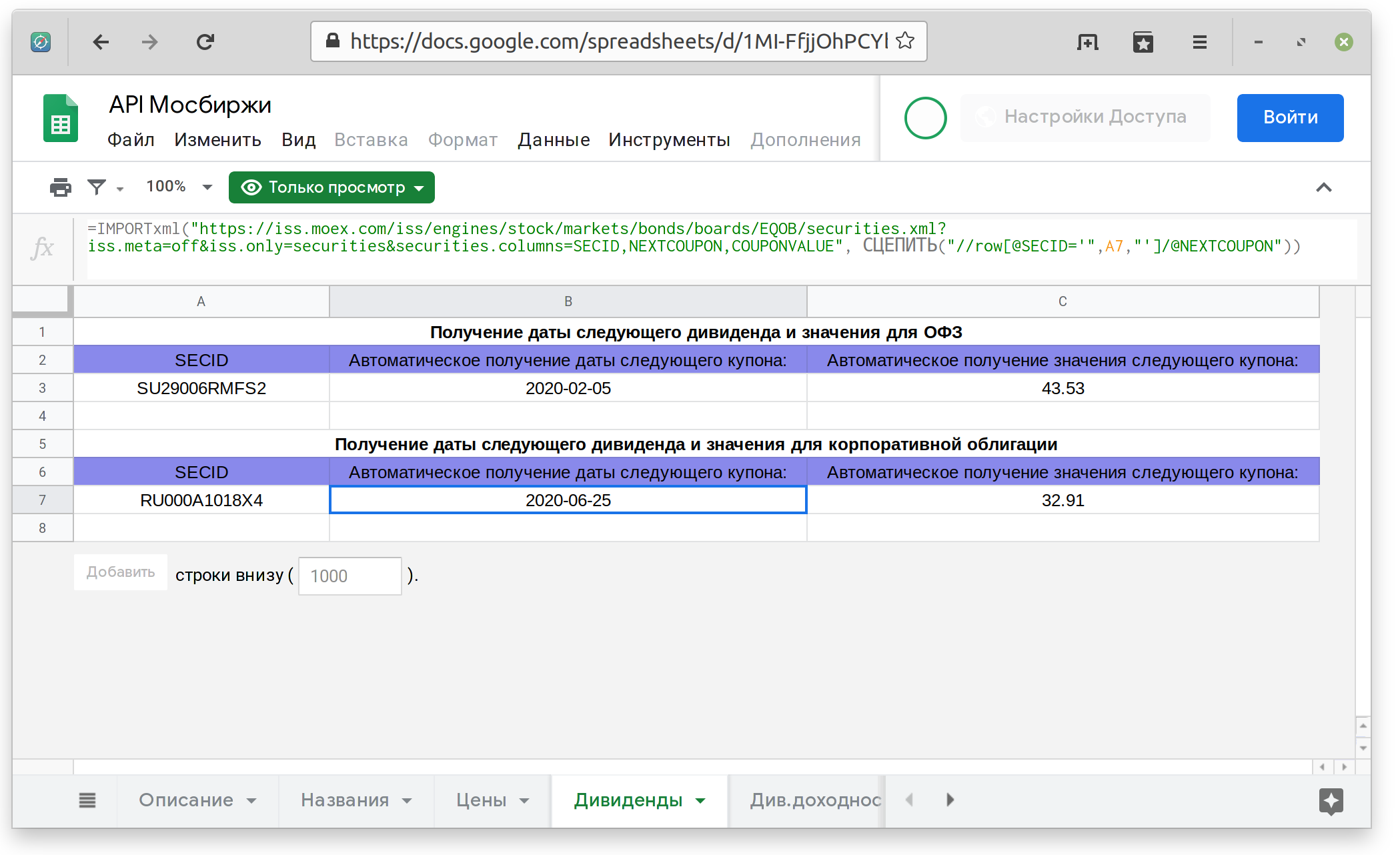Screen dimensions: 1400x855
Task: Open the Данные menu
Action: [x=553, y=139]
